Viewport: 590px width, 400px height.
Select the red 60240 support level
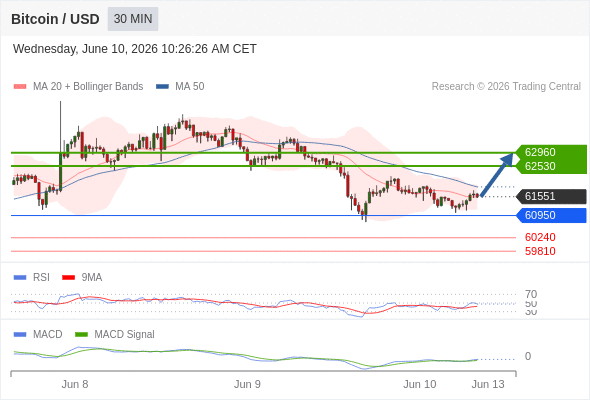(x=540, y=237)
